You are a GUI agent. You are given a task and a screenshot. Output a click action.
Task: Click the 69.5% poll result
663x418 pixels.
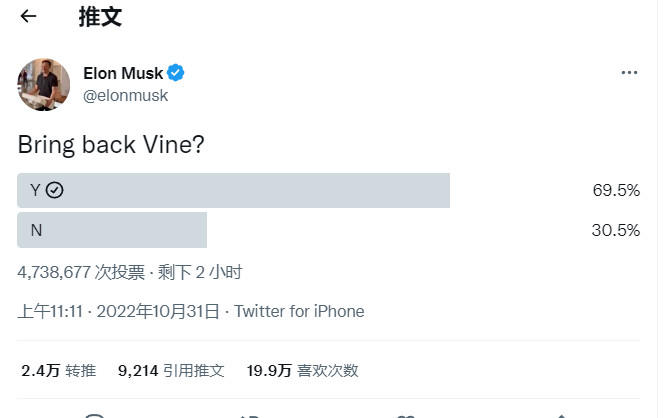[616, 190]
